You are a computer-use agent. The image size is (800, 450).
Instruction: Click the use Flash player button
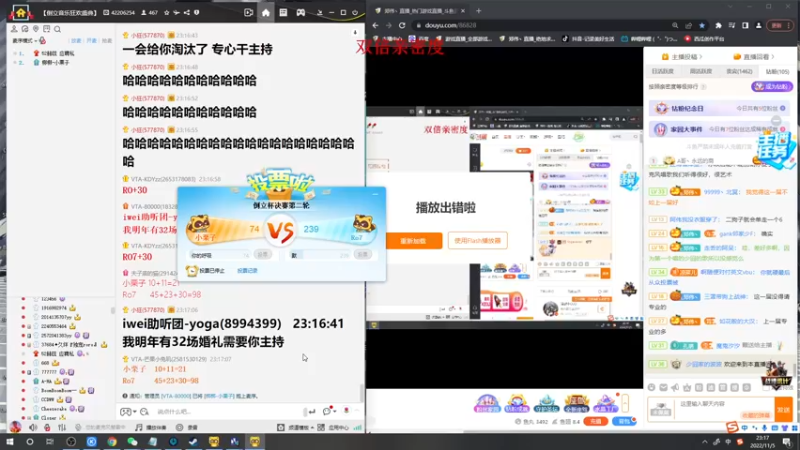tap(478, 240)
